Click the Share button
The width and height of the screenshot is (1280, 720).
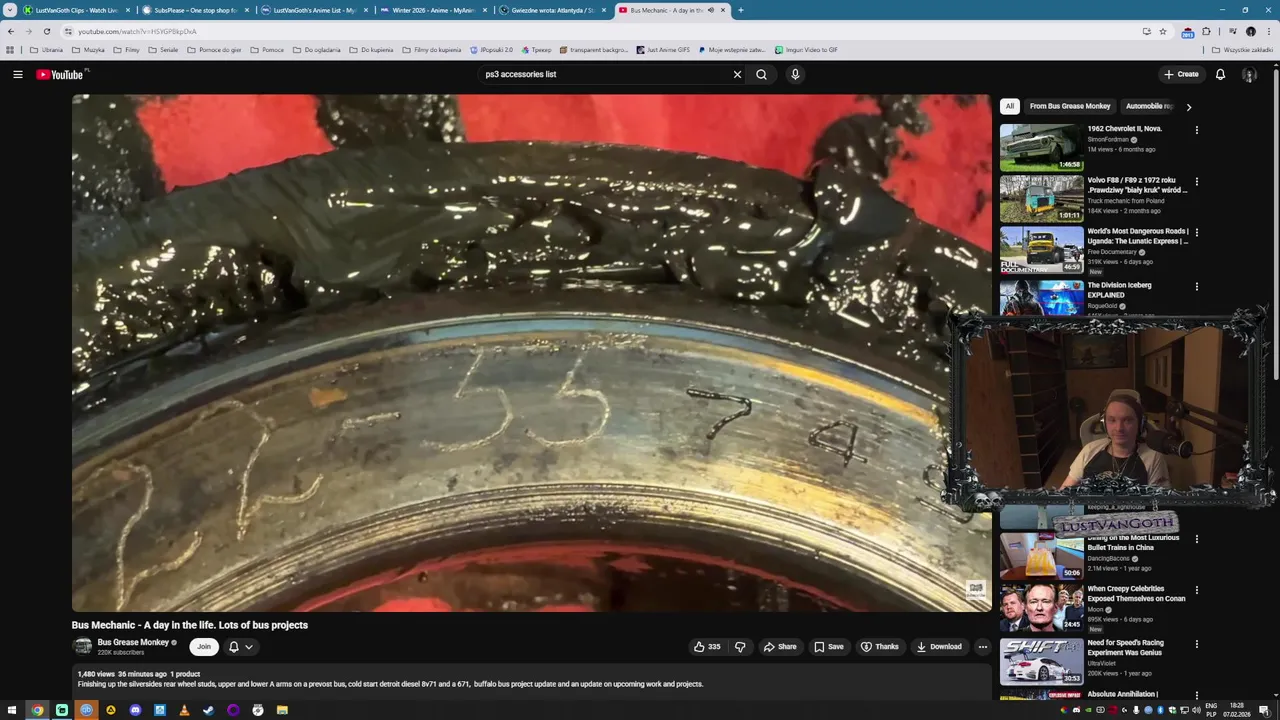780,646
